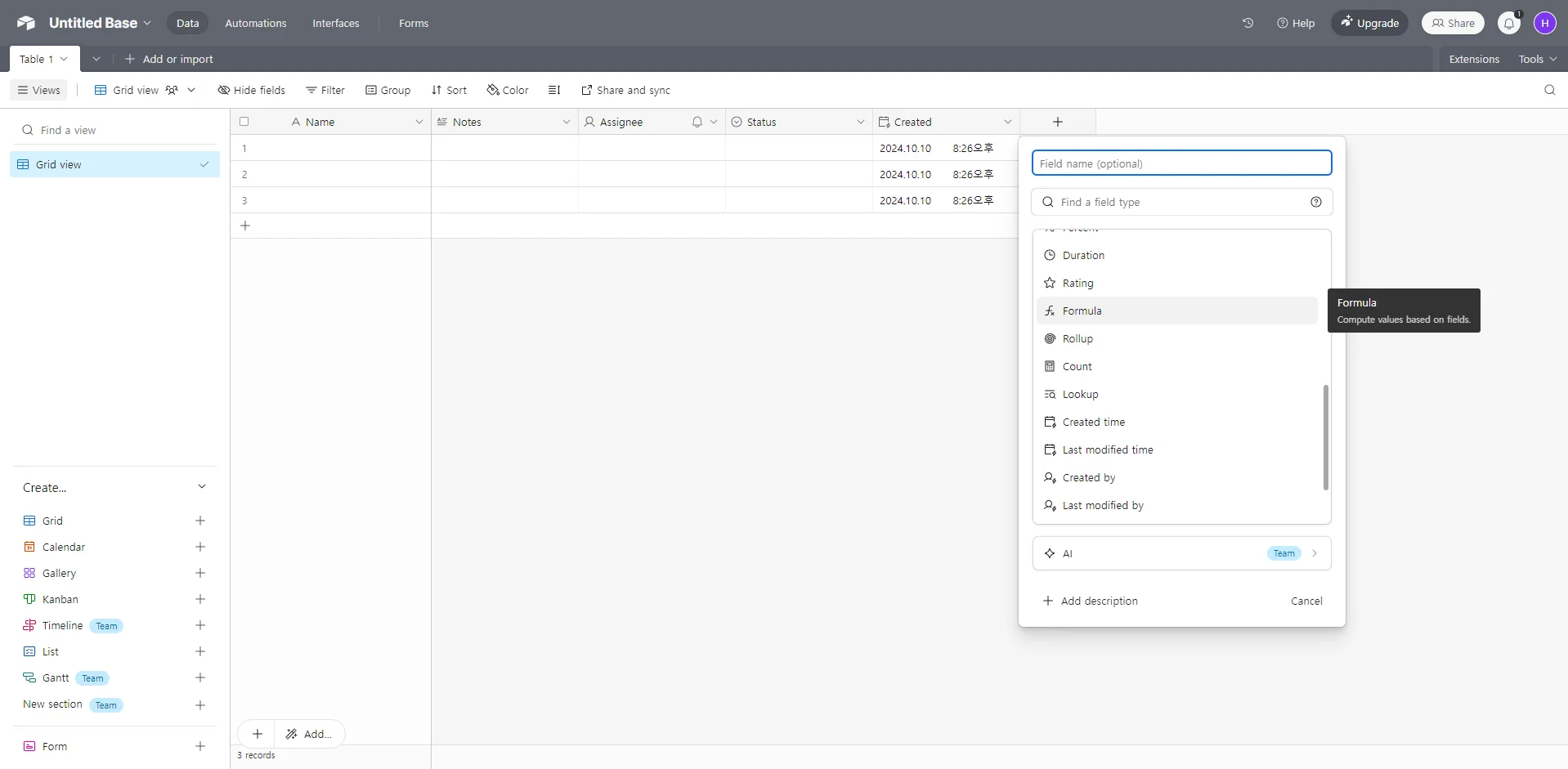This screenshot has height=769, width=1568.
Task: Click the Find a field type input
Action: (1177, 202)
